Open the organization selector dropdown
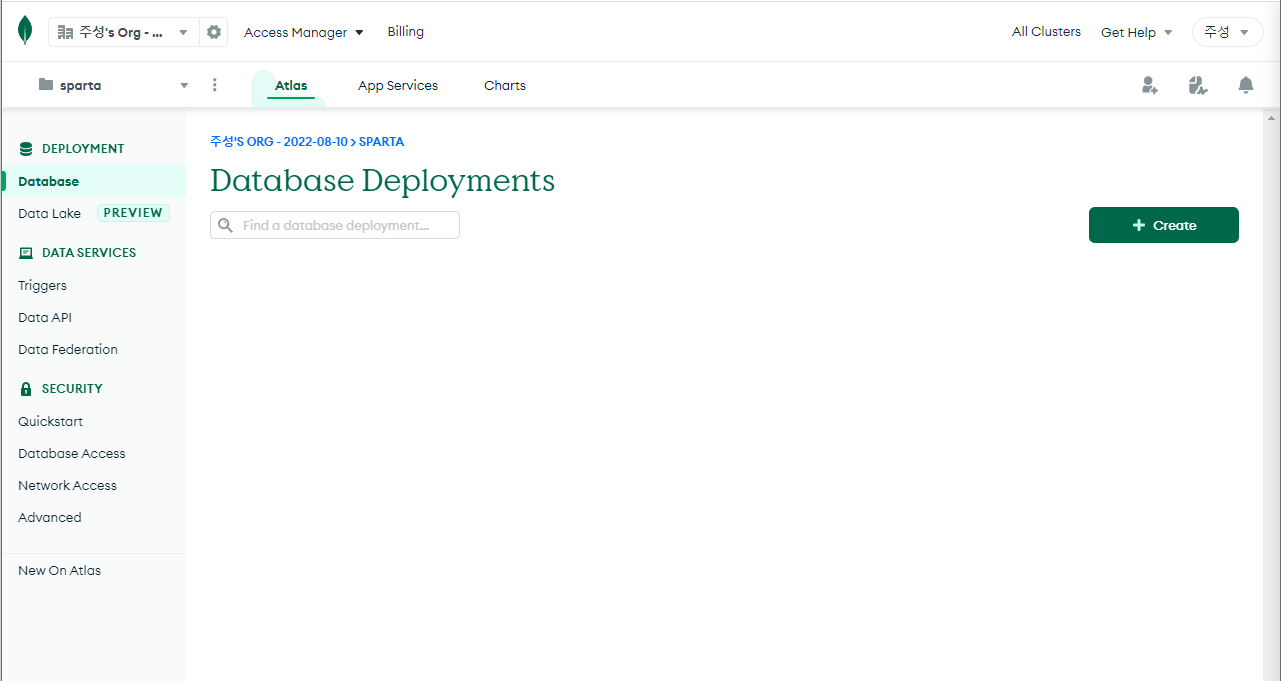The image size is (1281, 681). coord(124,32)
